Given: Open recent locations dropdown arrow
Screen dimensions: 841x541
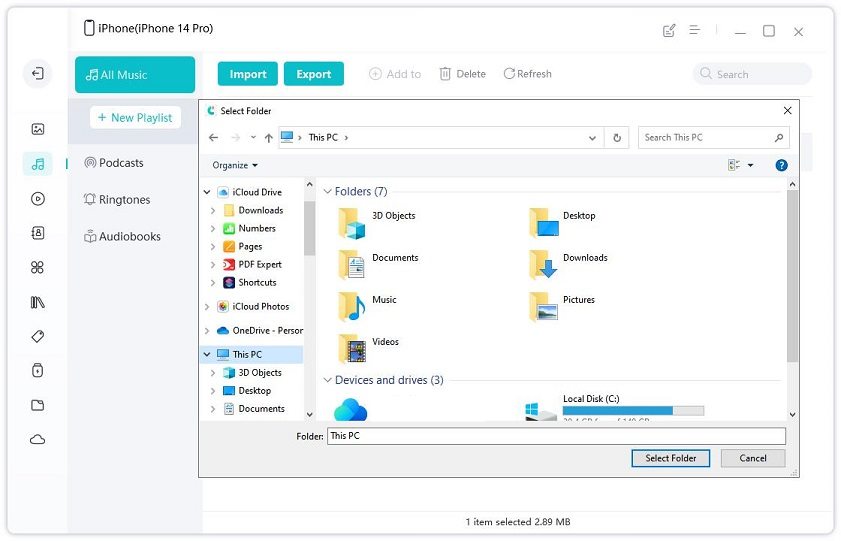Looking at the screenshot, I should (253, 137).
